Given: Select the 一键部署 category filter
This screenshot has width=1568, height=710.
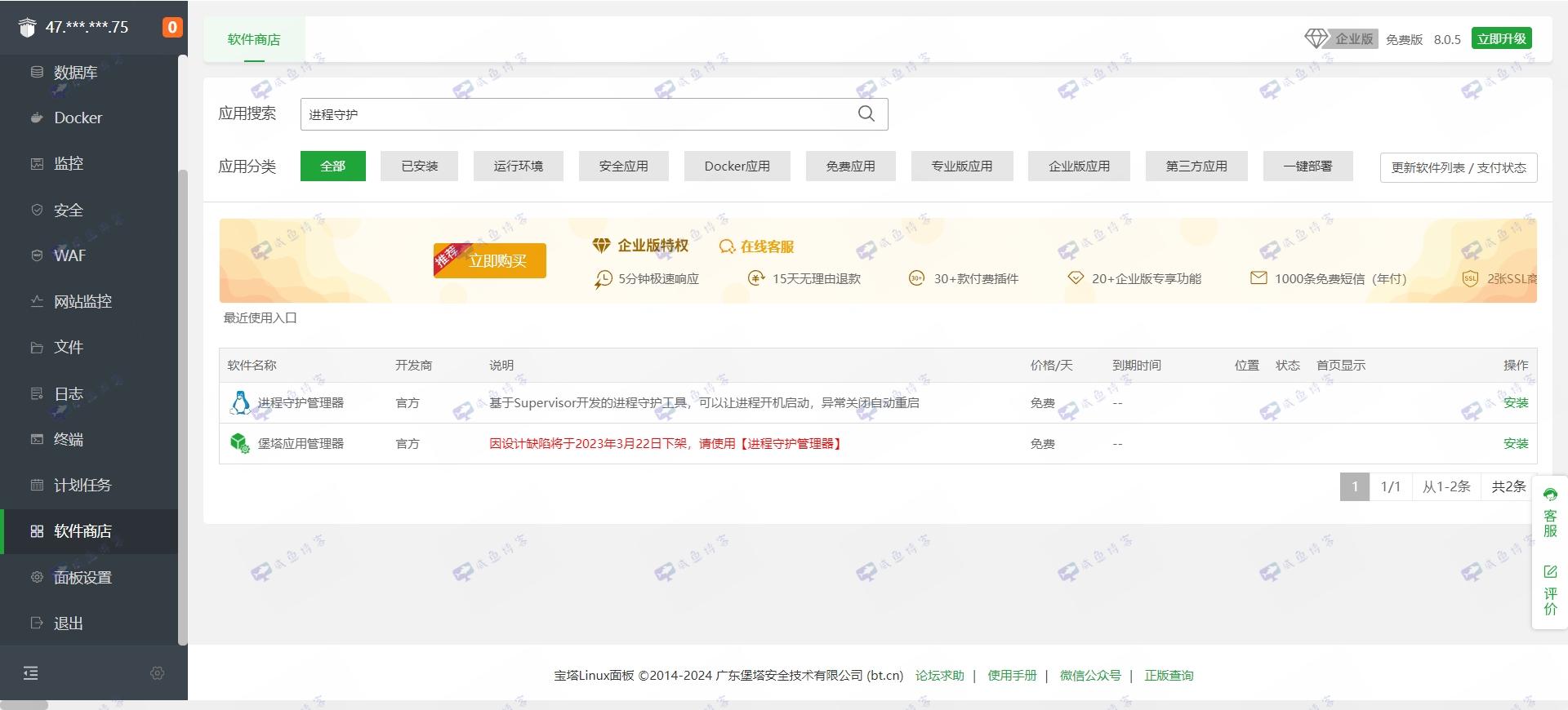Looking at the screenshot, I should 1307,166.
